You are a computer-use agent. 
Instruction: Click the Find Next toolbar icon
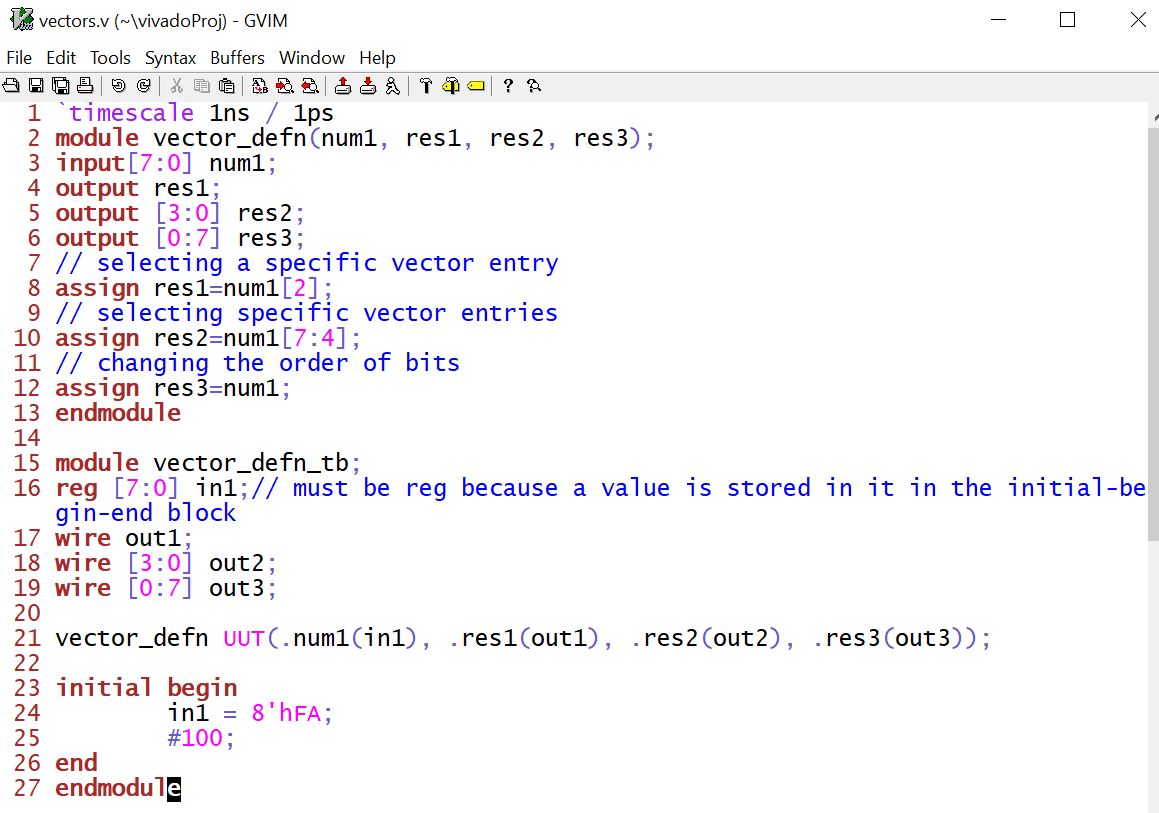pos(285,86)
